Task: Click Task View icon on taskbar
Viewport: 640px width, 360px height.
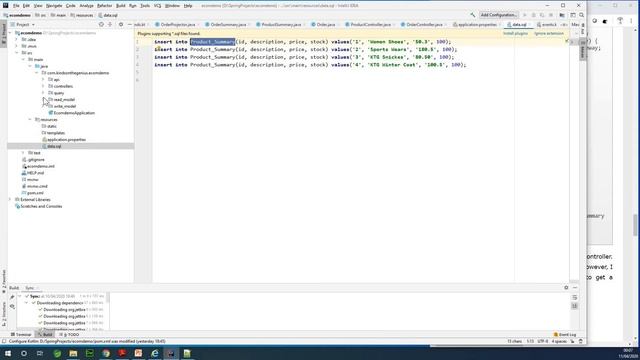Action: click(x=40, y=353)
